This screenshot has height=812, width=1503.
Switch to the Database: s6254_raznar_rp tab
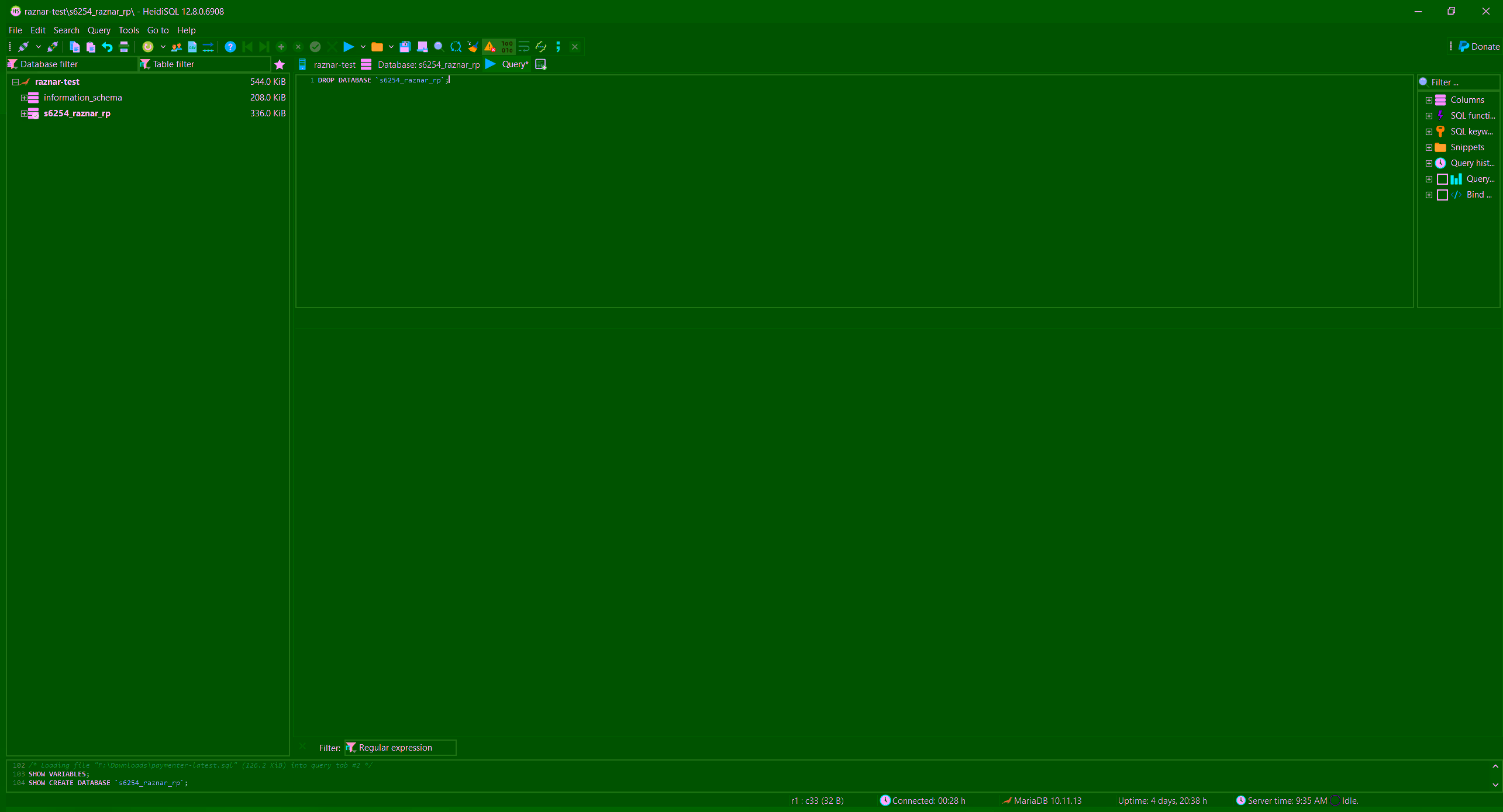tap(420, 64)
